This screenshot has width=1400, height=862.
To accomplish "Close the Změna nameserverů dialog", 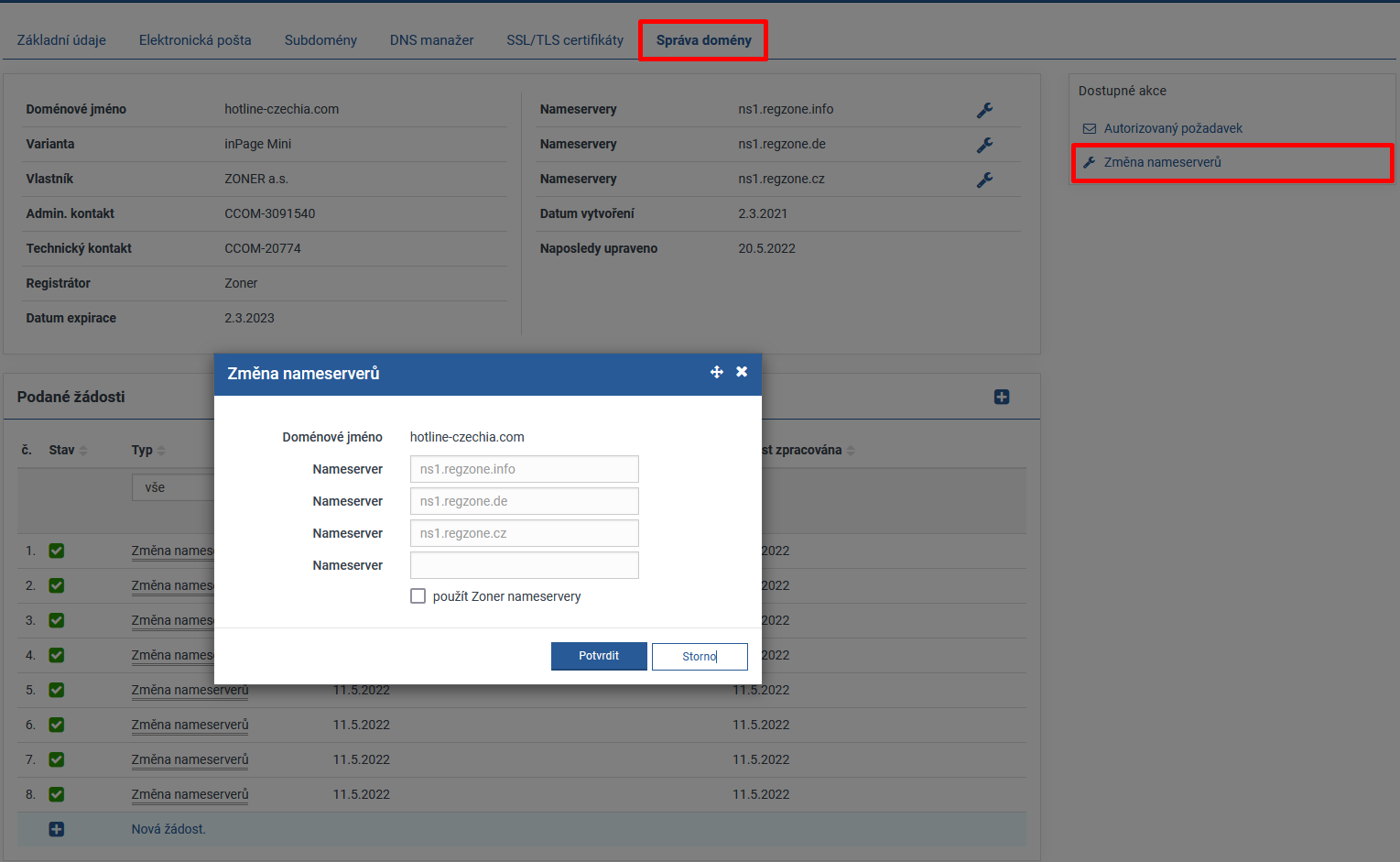I will coord(742,372).
